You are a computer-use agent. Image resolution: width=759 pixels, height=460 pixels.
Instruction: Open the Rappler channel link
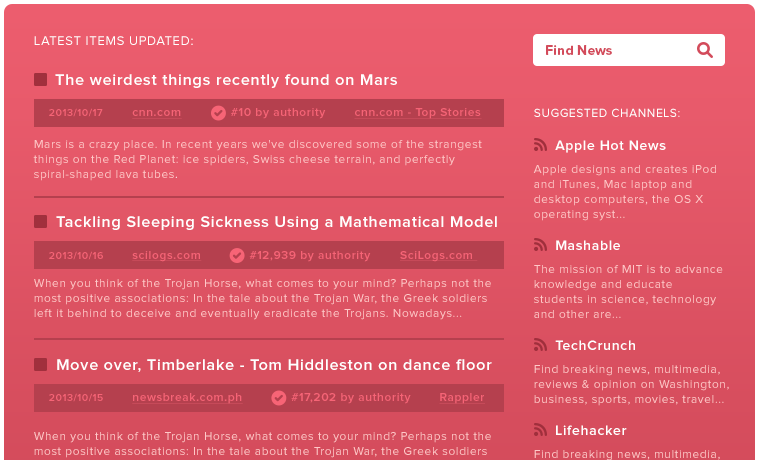coord(462,398)
